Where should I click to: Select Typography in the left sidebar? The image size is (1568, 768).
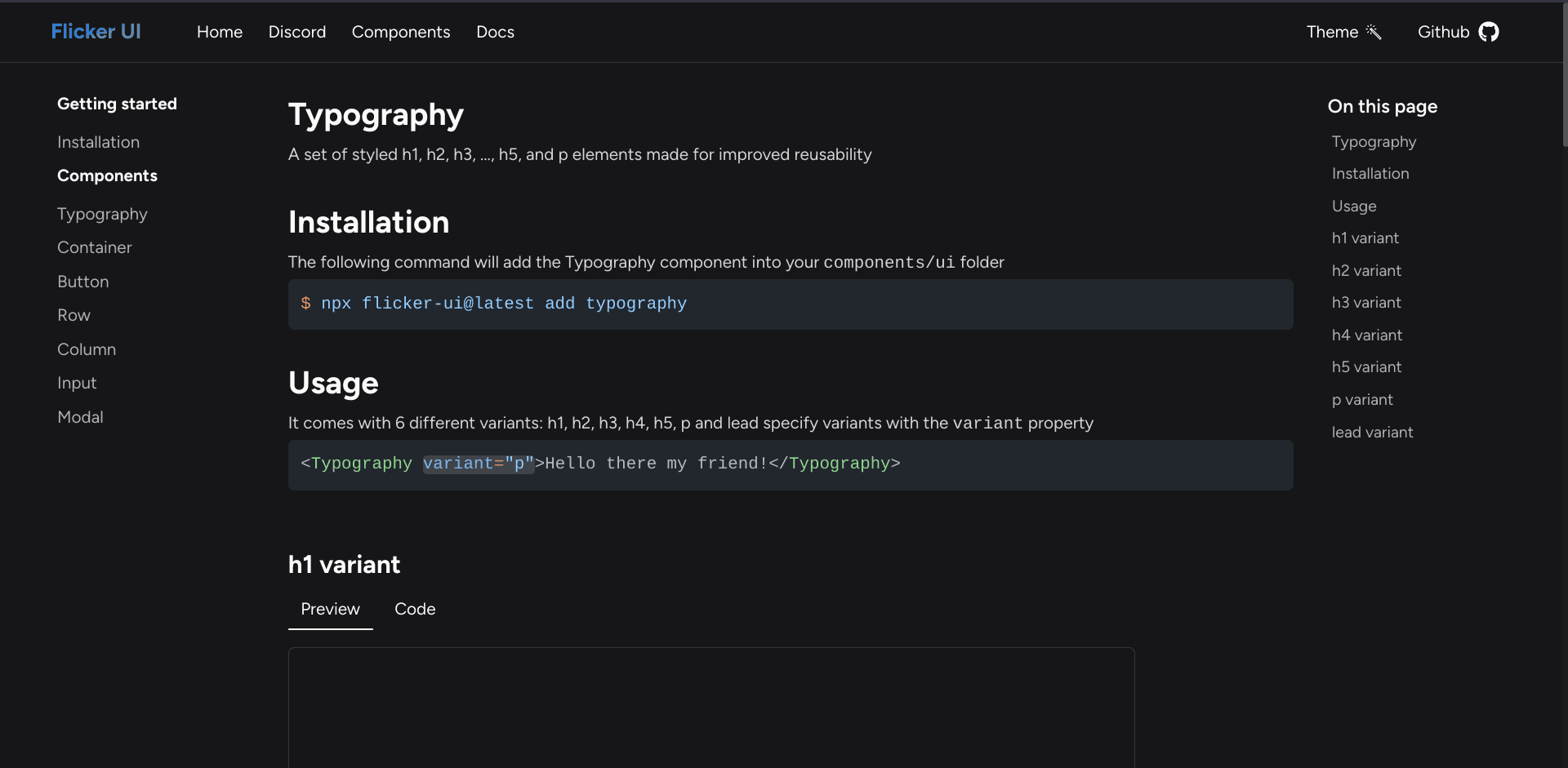(x=102, y=214)
